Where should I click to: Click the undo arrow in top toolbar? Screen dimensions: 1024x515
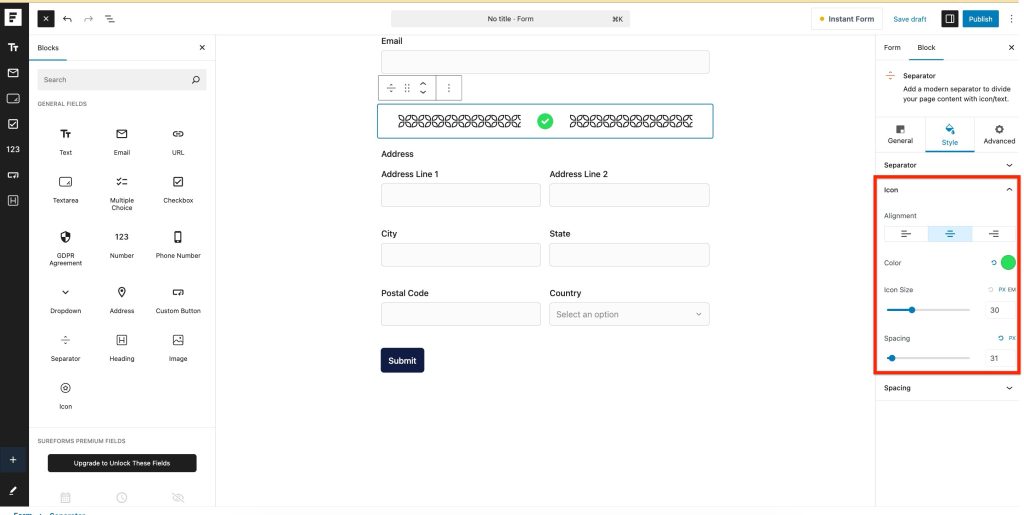click(x=67, y=19)
